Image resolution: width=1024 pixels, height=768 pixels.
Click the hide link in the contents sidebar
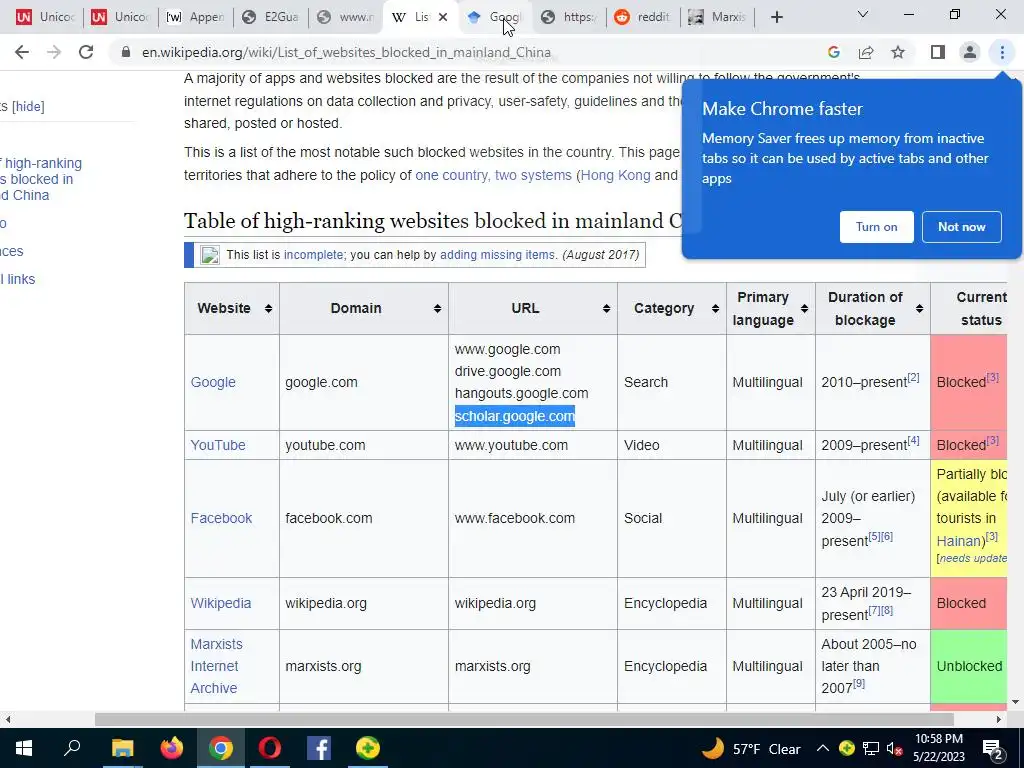(28, 106)
